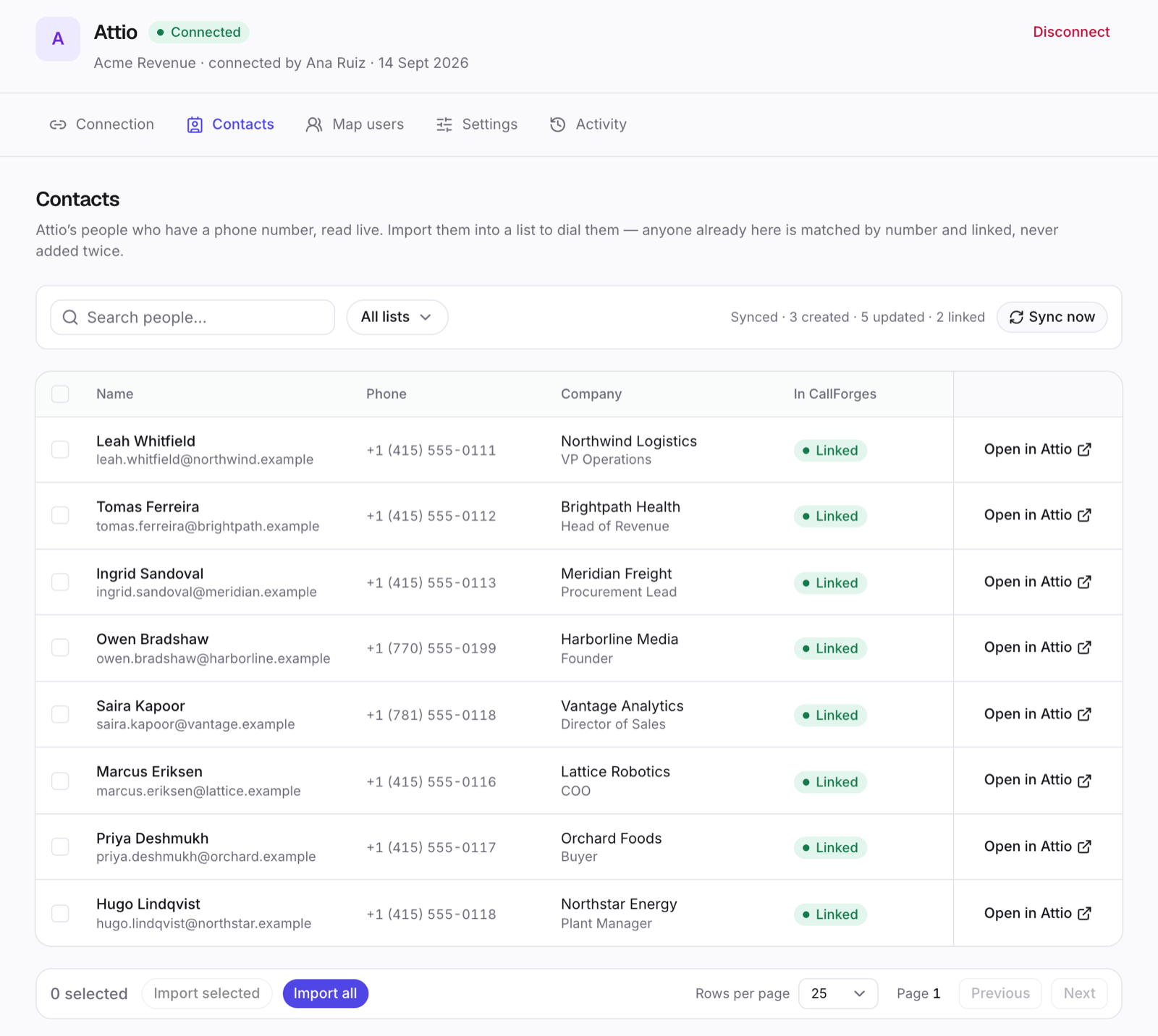Click external-link icon in Priya Deshmukh row
Image resolution: width=1158 pixels, height=1036 pixels.
pos(1084,846)
